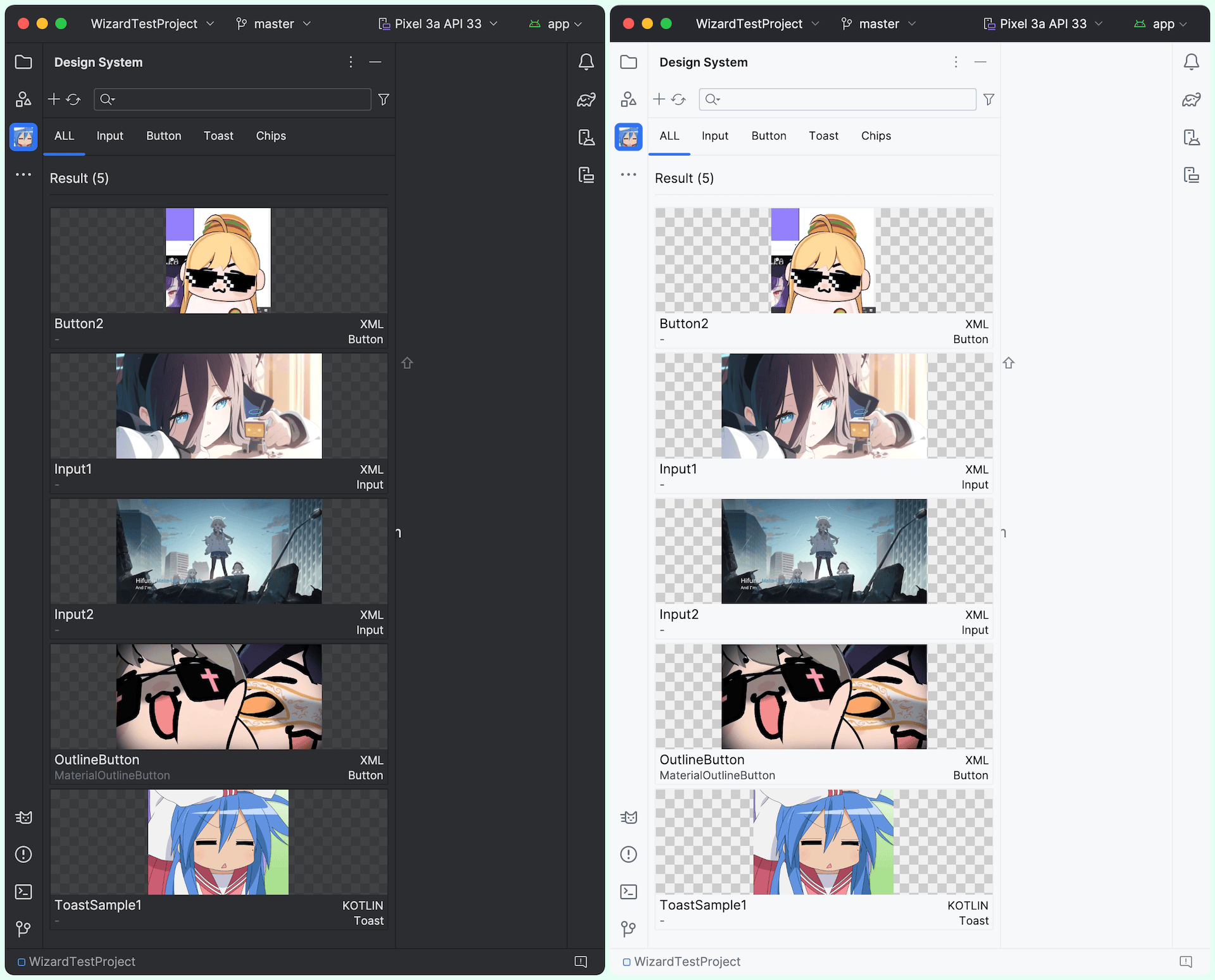This screenshot has width=1215, height=980.
Task: Open Device Manager icon in dark window
Action: click(587, 137)
